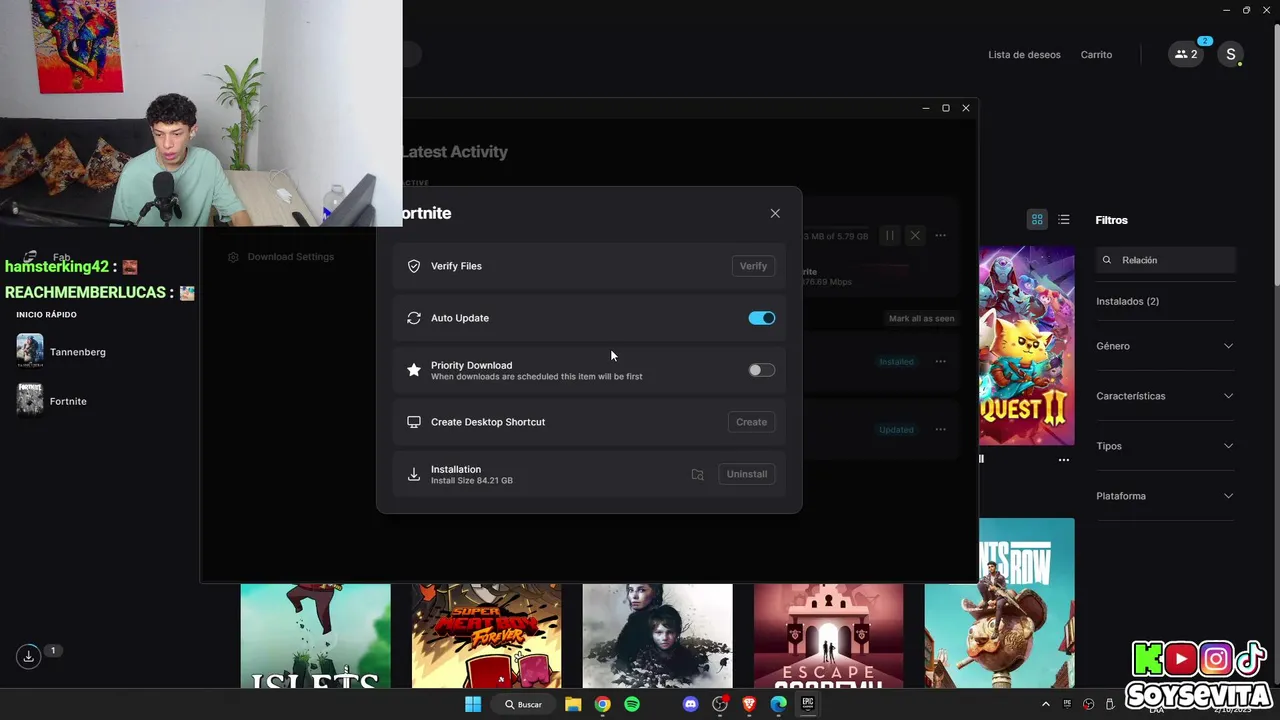Open Microsoft Edge from the taskbar
This screenshot has width=1280, height=720.
click(x=778, y=704)
